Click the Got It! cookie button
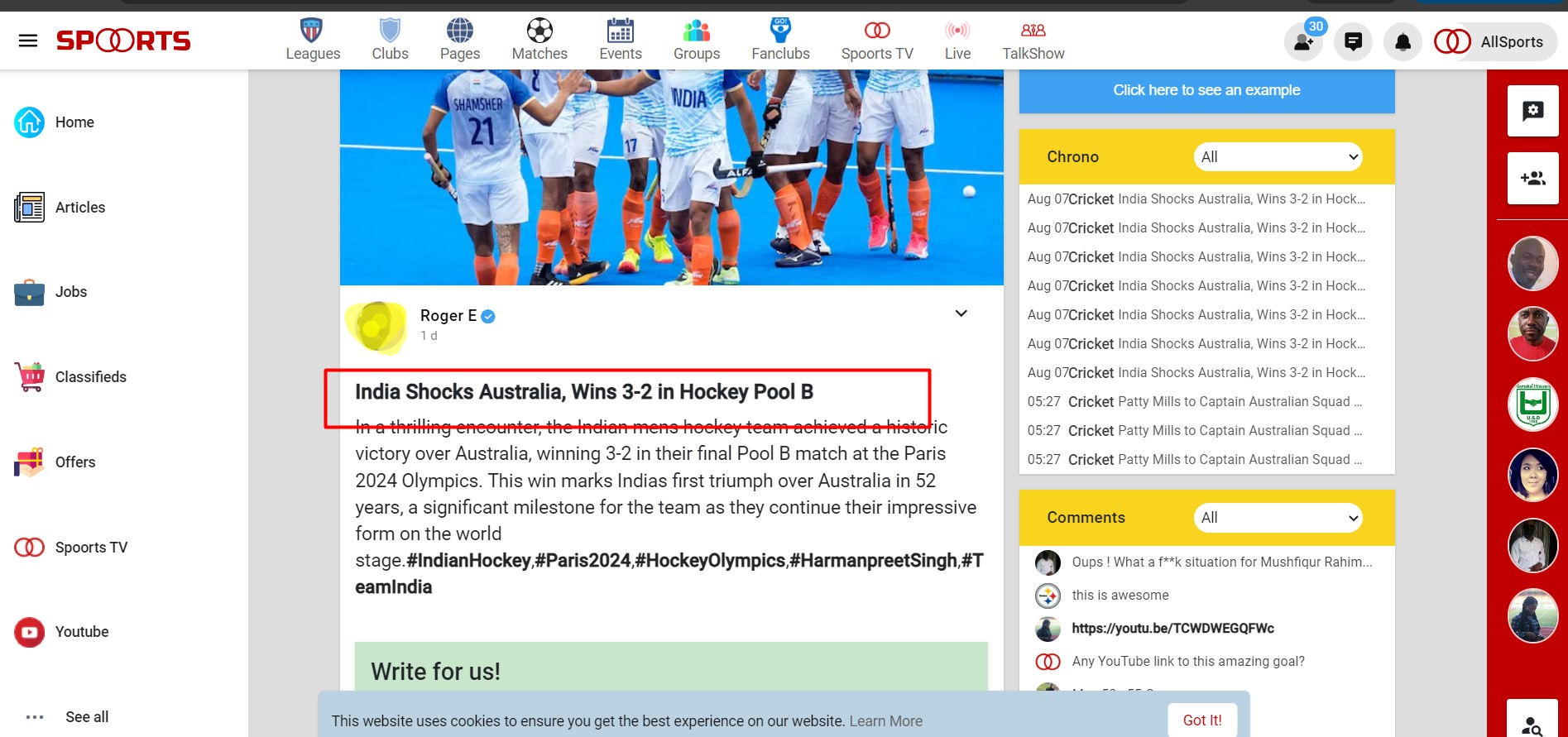The image size is (1568, 737). point(1202,720)
